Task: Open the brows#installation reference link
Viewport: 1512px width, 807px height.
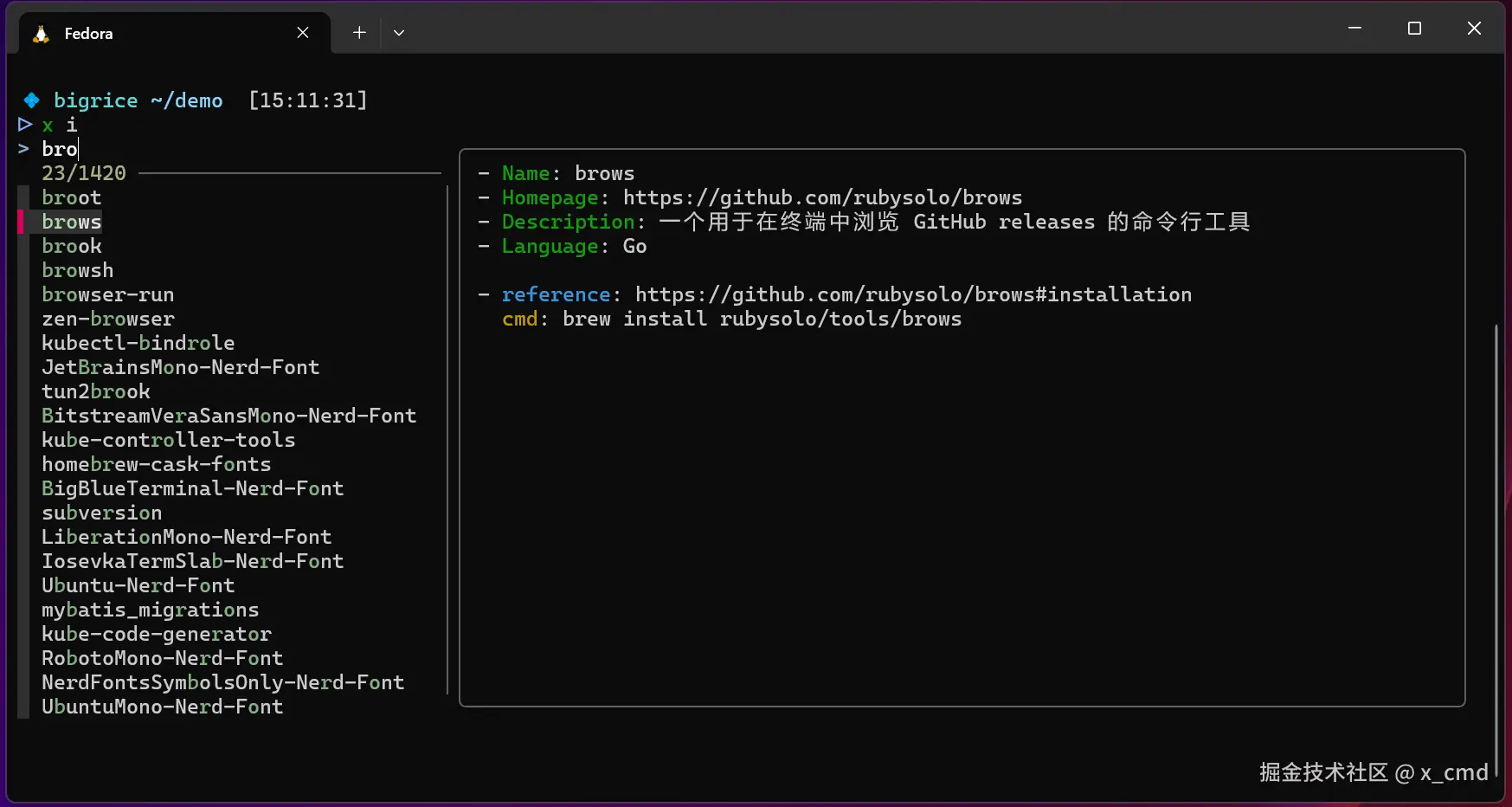Action: pyautogui.click(x=913, y=294)
